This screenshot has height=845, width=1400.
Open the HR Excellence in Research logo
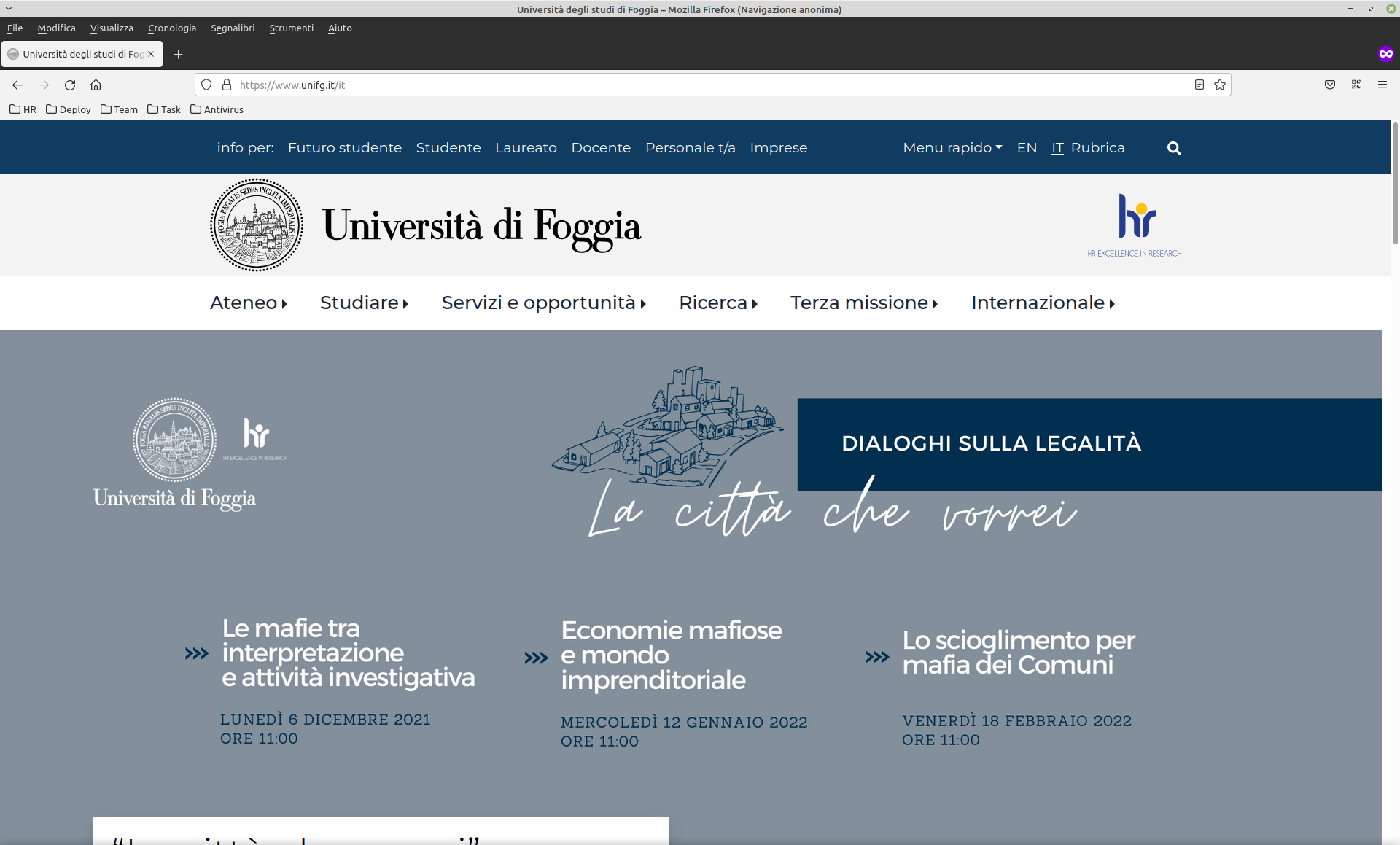point(1135,225)
